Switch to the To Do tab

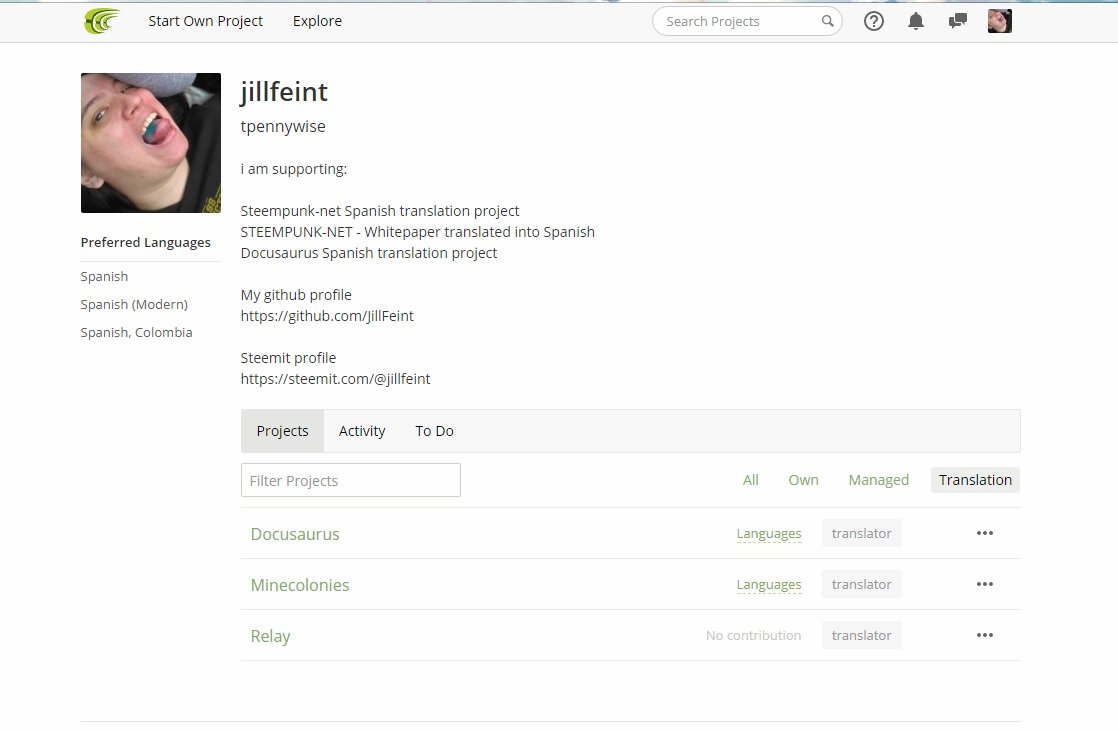pos(434,431)
